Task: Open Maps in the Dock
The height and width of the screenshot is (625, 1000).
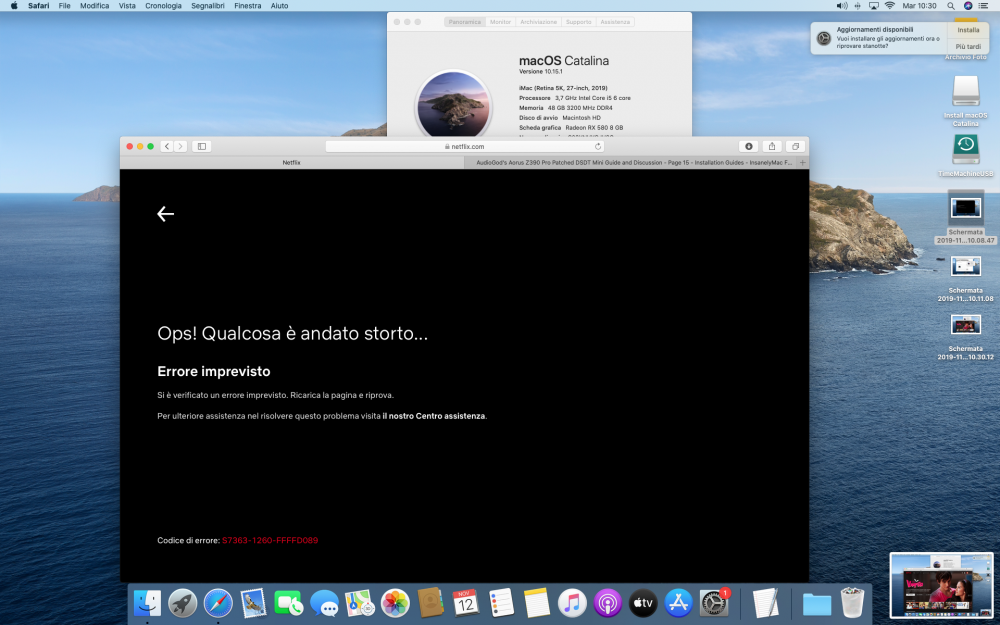Action: 360,602
